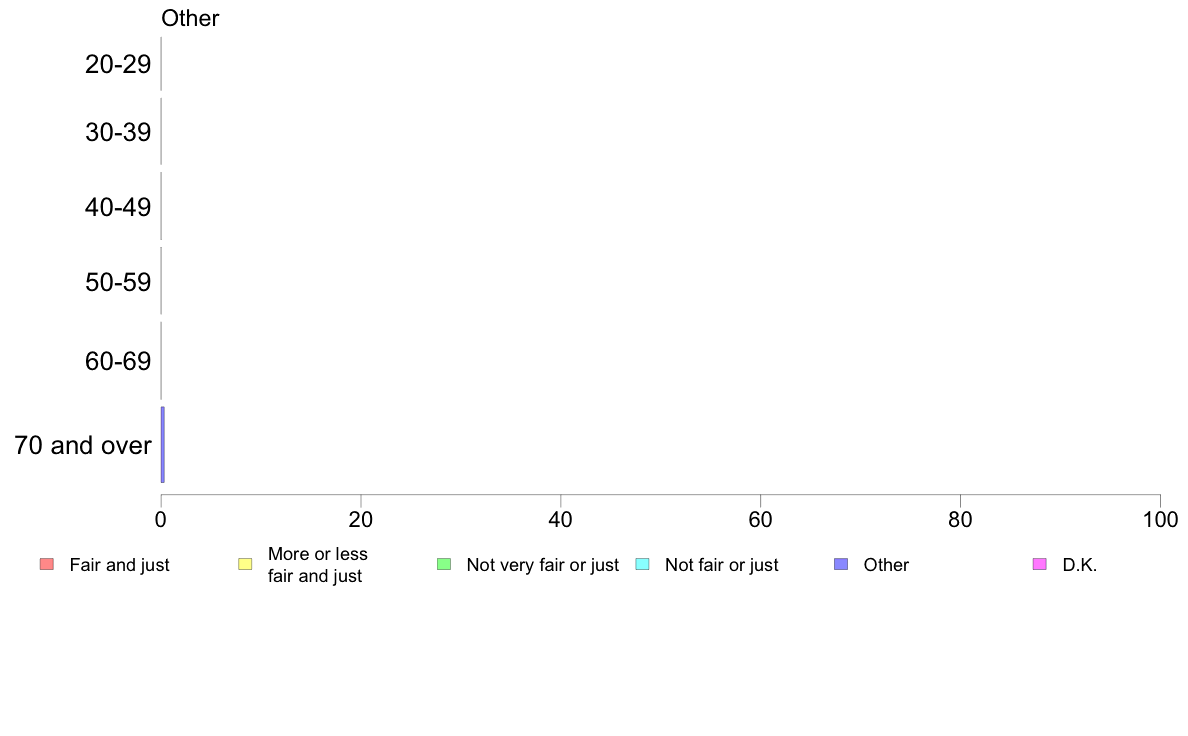Click the 50-59 age group label
This screenshot has height=736, width=1188.
point(118,282)
